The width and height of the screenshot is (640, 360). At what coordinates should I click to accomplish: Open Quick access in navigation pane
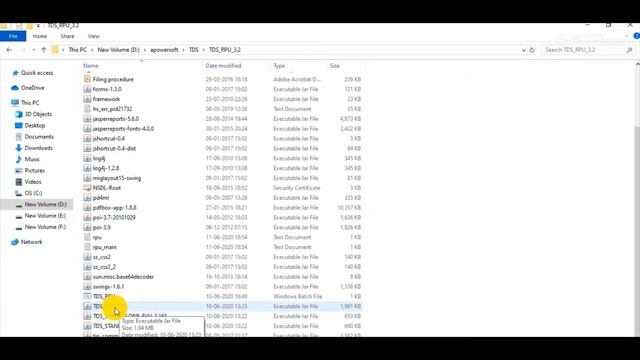click(37, 73)
